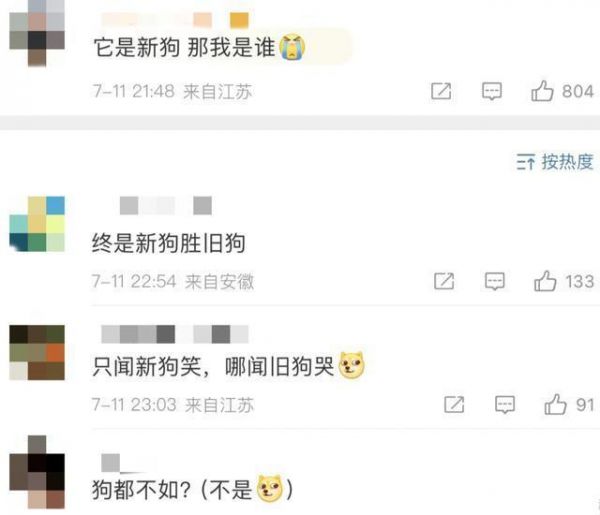This screenshot has width=600, height=515.
Task: Open avatar of the 只闻新狗笑 commenter
Action: click(37, 352)
